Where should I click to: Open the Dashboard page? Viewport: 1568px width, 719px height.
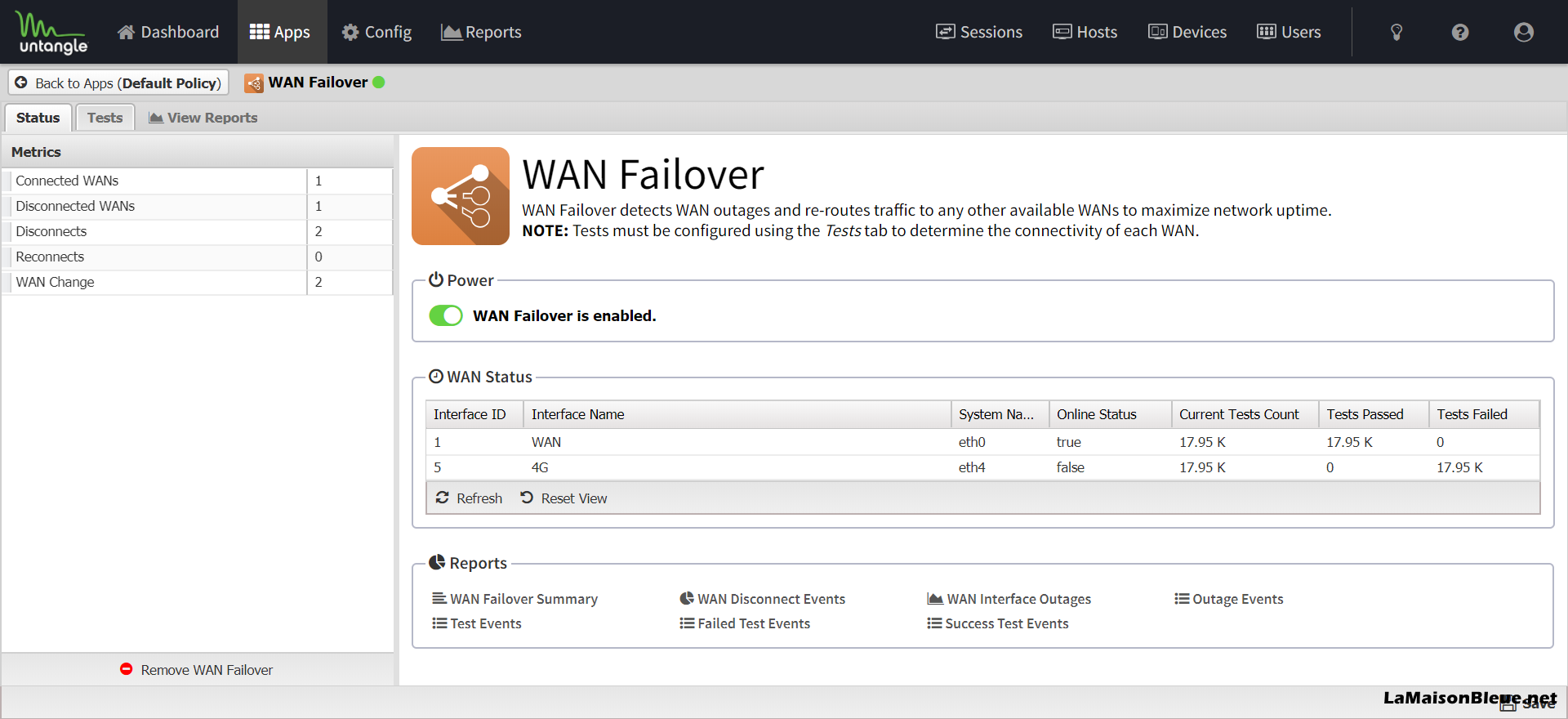pyautogui.click(x=168, y=32)
